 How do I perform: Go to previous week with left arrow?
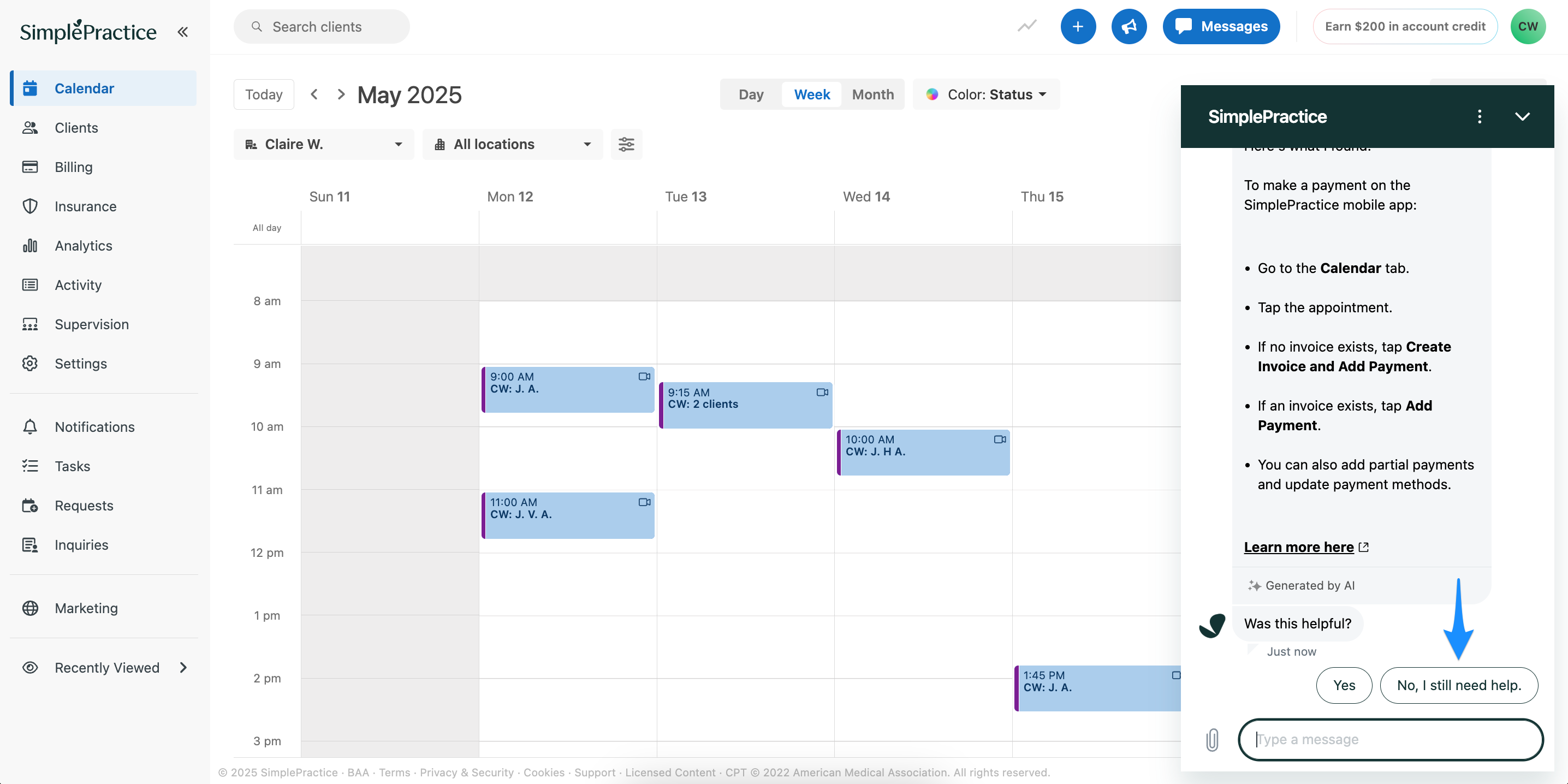(314, 94)
